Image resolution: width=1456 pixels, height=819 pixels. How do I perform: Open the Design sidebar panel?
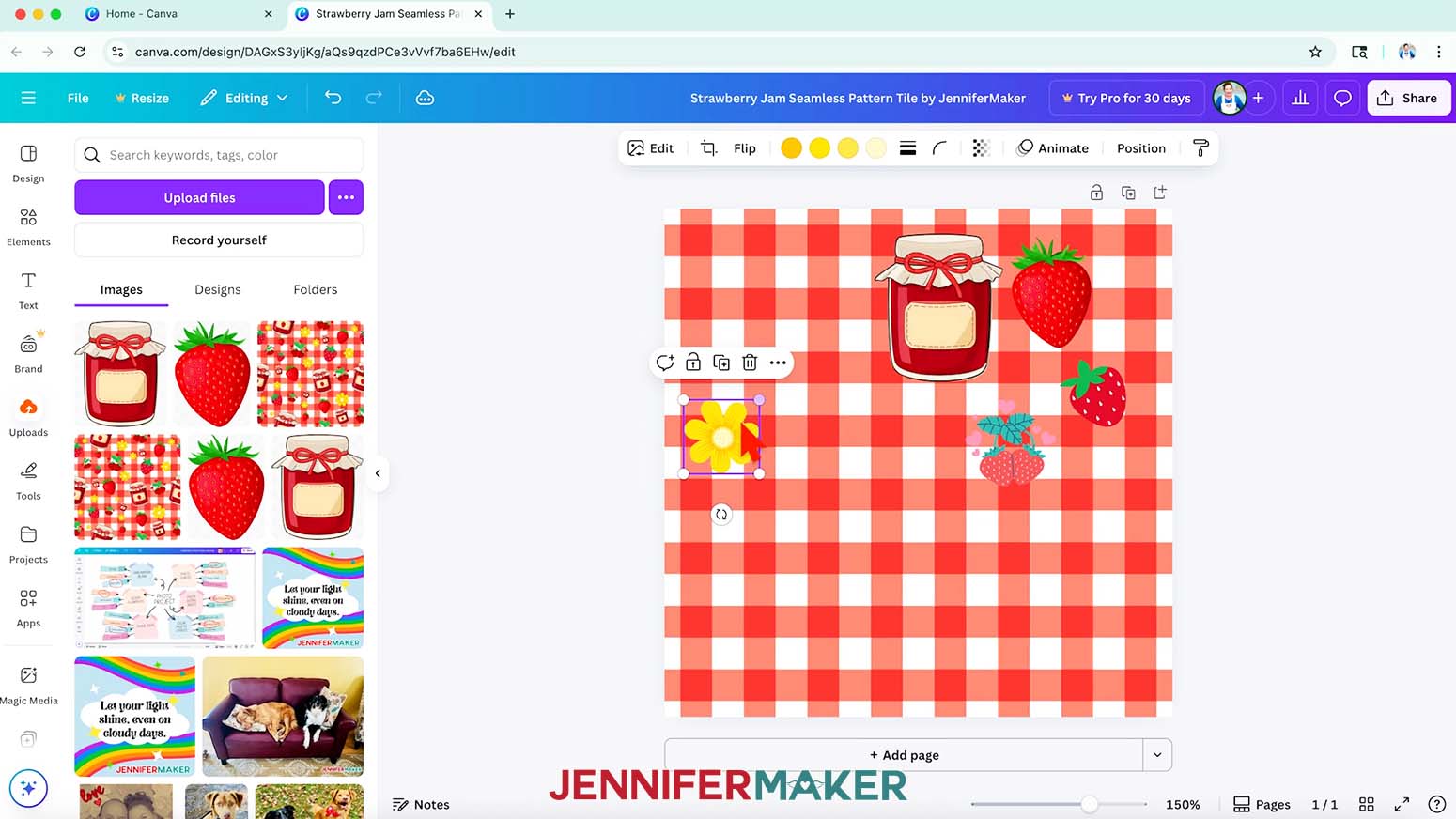tap(28, 163)
